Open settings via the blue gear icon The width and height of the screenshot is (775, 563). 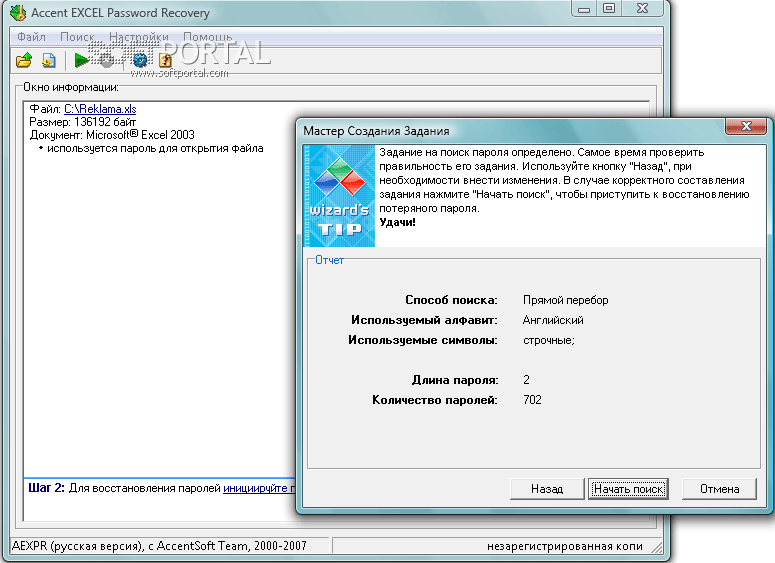click(140, 60)
